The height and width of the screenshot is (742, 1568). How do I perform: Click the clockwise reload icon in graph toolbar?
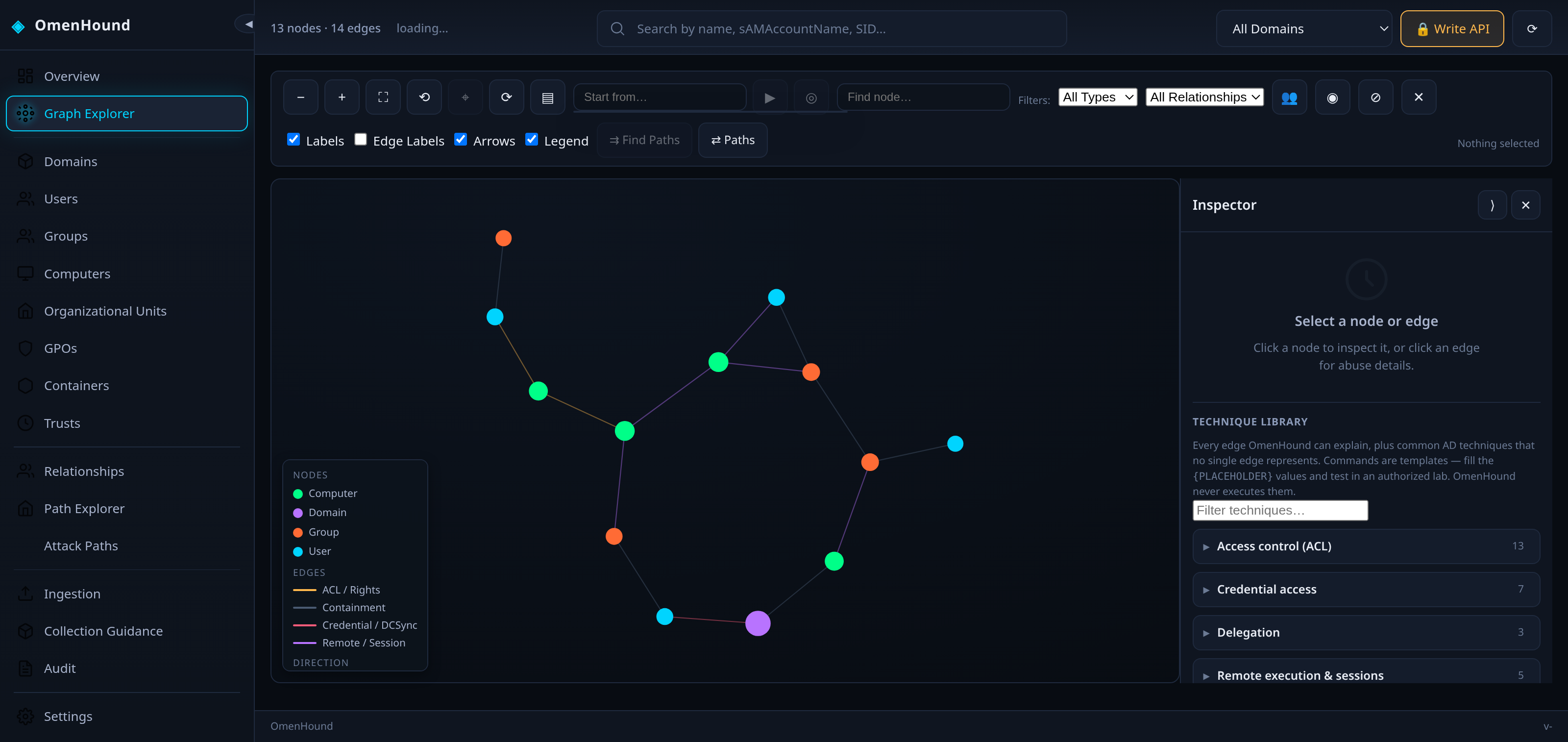tap(507, 98)
